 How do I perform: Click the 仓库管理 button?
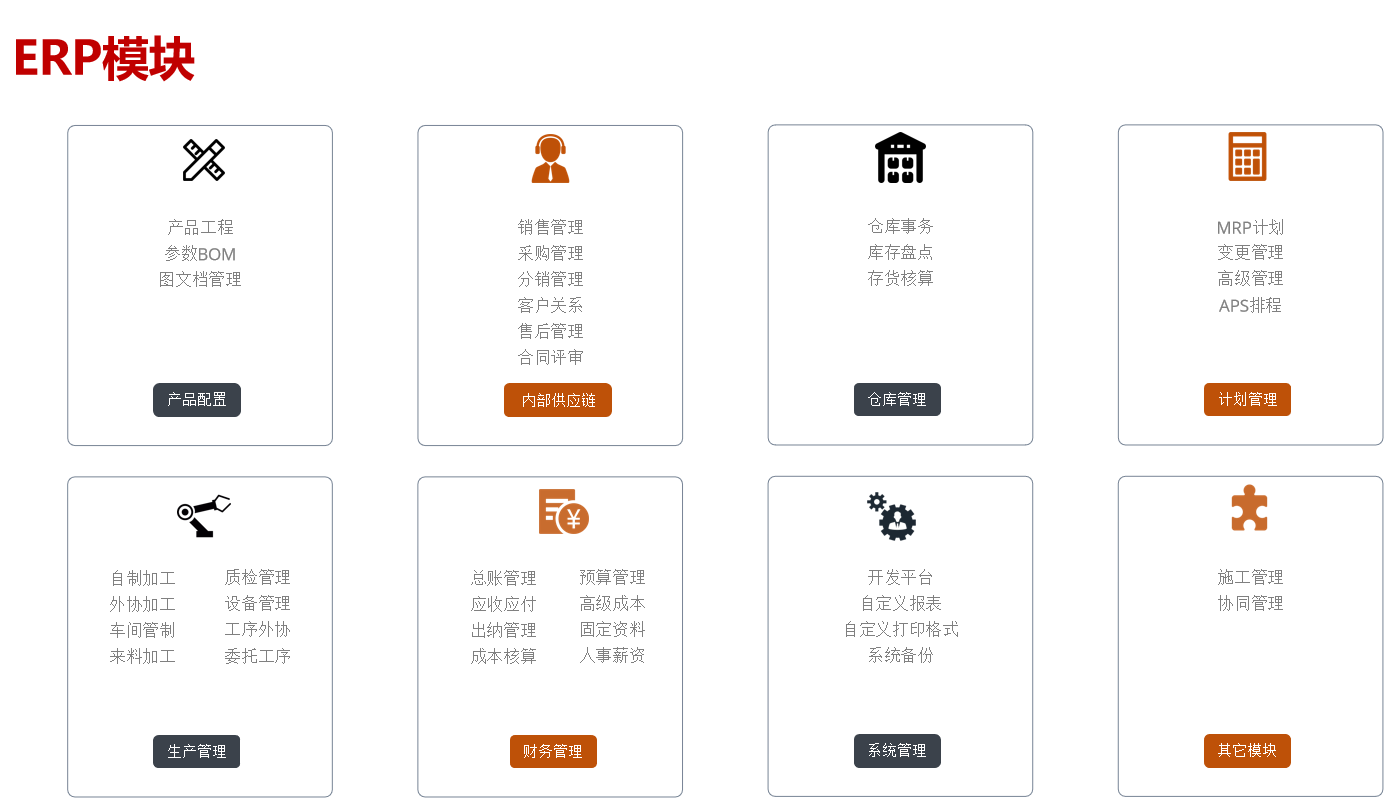tap(897, 399)
